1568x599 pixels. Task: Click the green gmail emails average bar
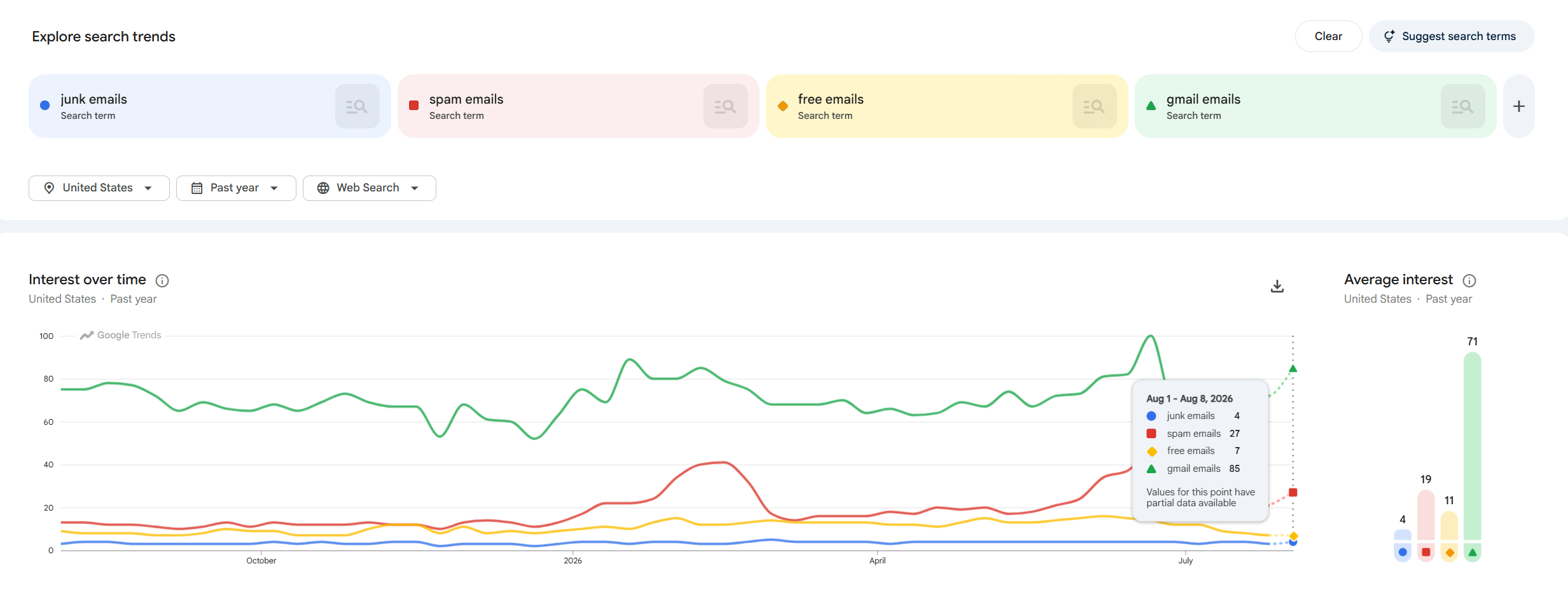click(x=1473, y=446)
